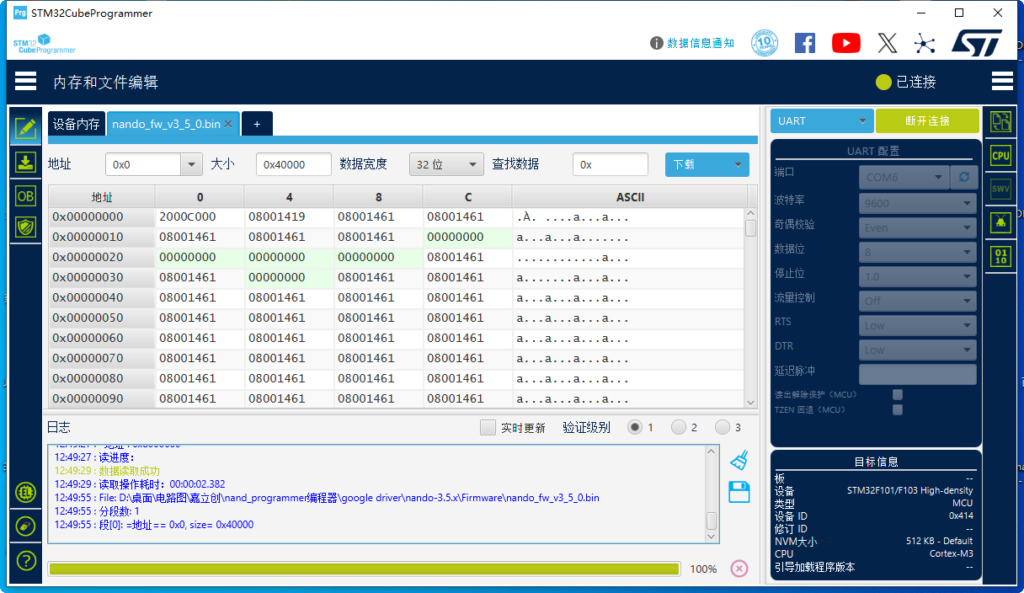This screenshot has height=593, width=1024.
Task: Select verification level 2 radio button
Action: tap(679, 427)
